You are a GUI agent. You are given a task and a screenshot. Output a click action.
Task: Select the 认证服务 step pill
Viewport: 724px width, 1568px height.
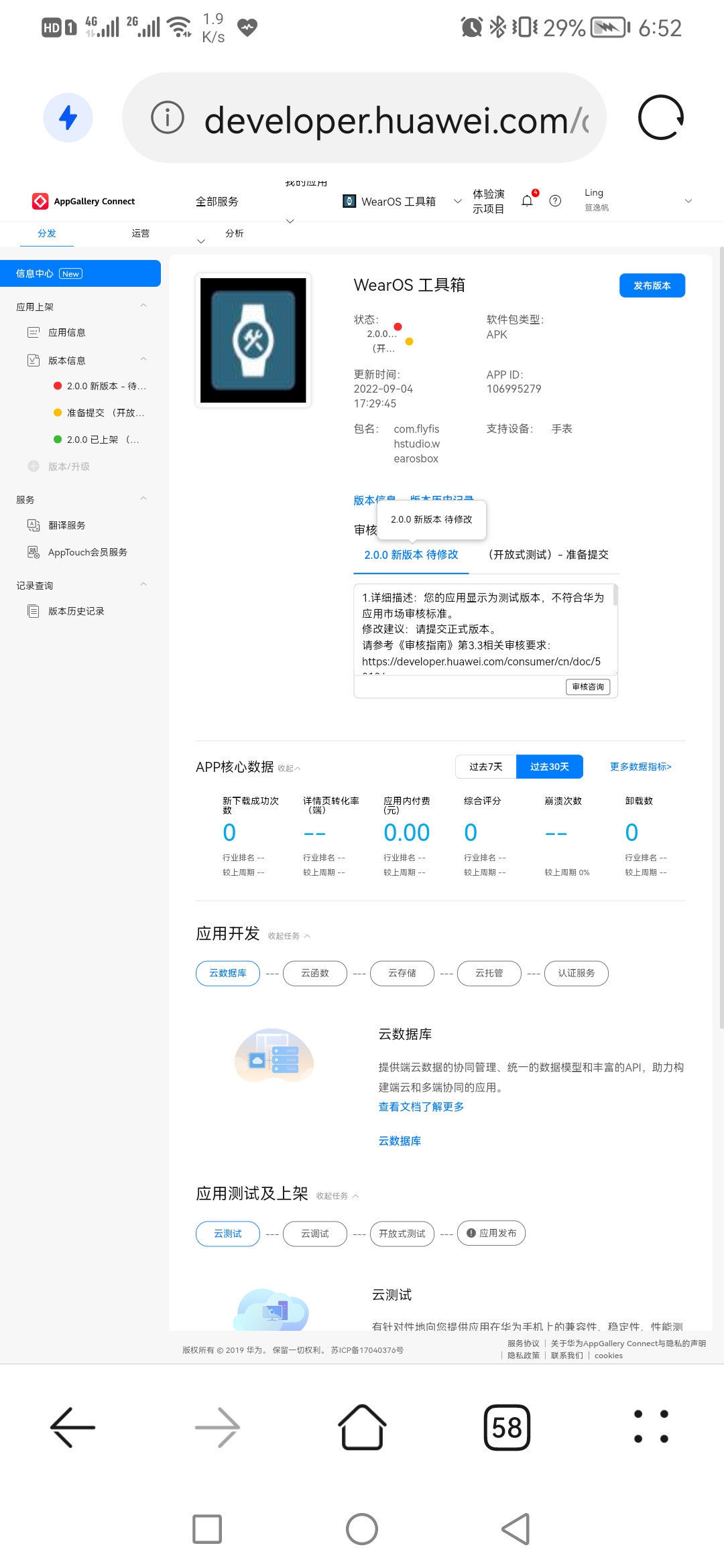[577, 974]
